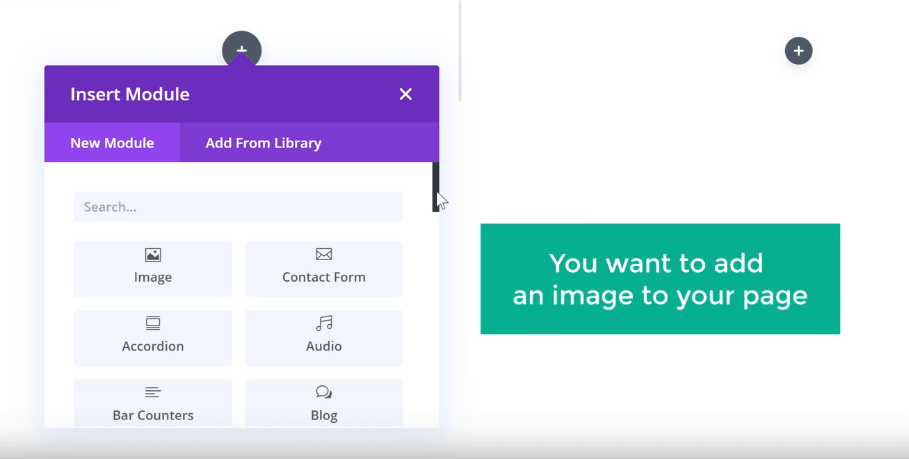Close the Insert Module dialog

(x=405, y=94)
